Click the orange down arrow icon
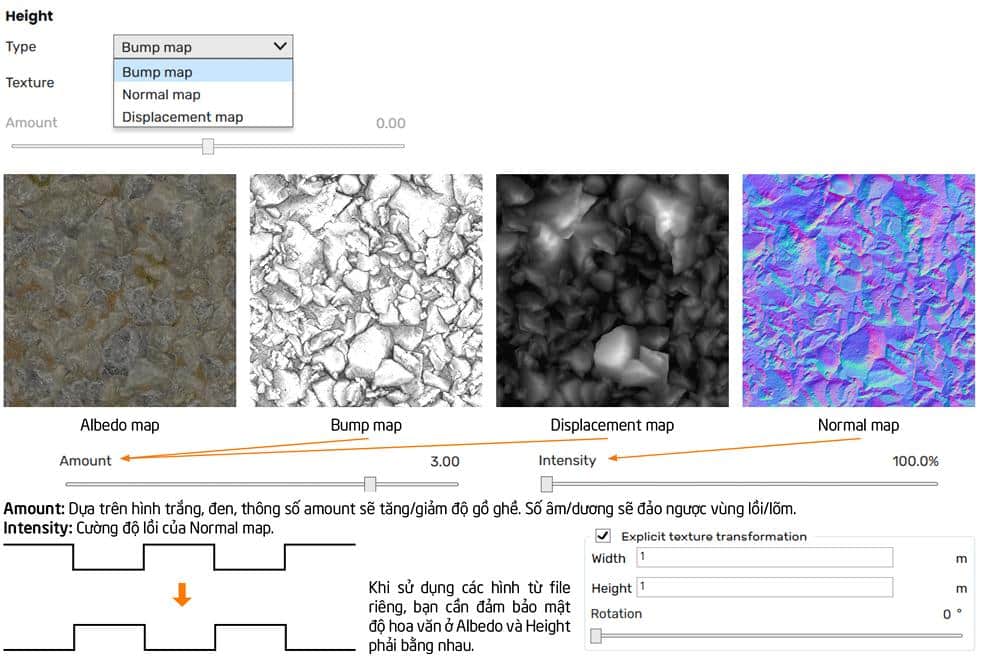Image resolution: width=990 pixels, height=658 pixels. click(181, 596)
